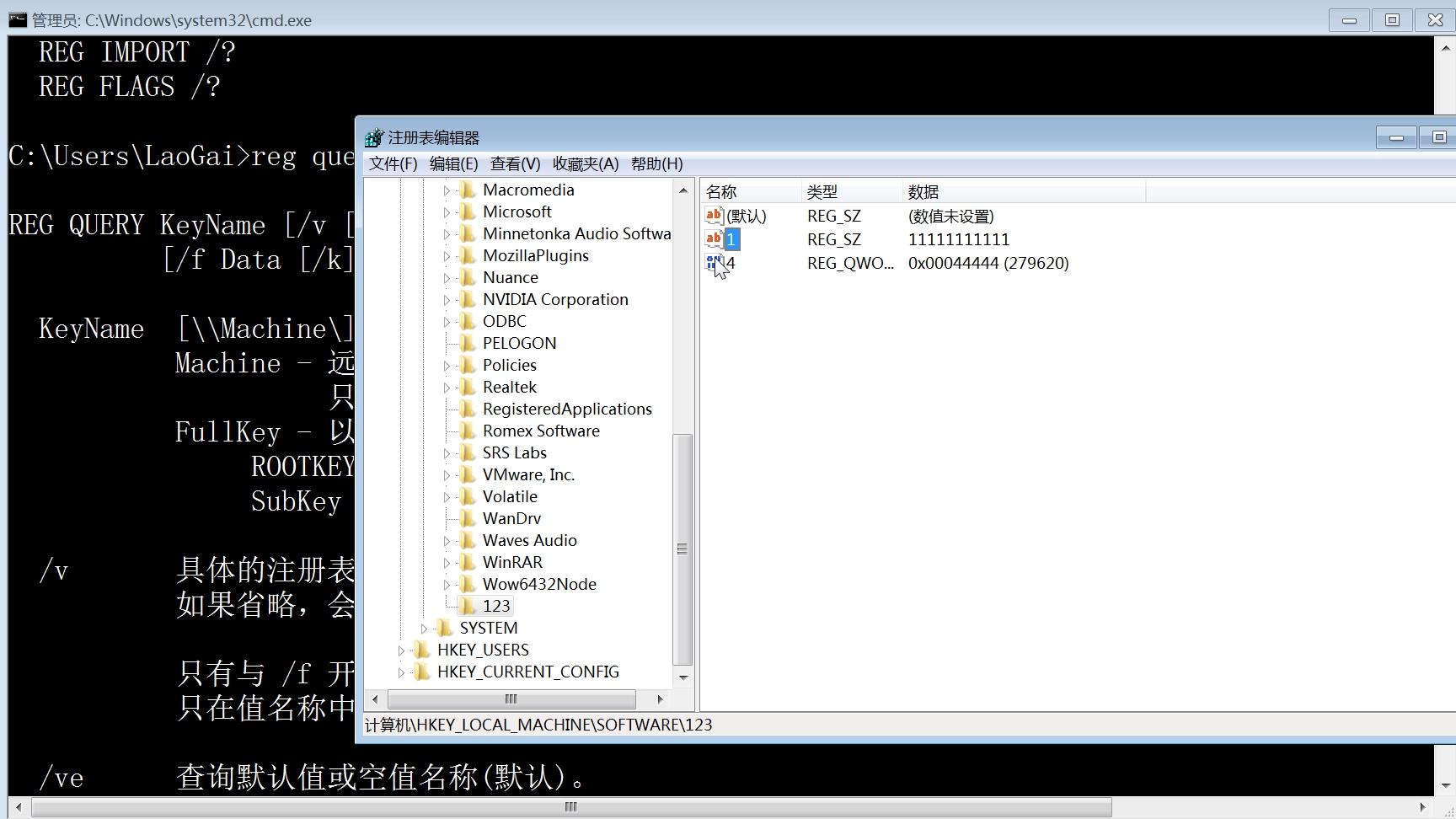Click the REG_SZ icon beside (默认)

(713, 216)
